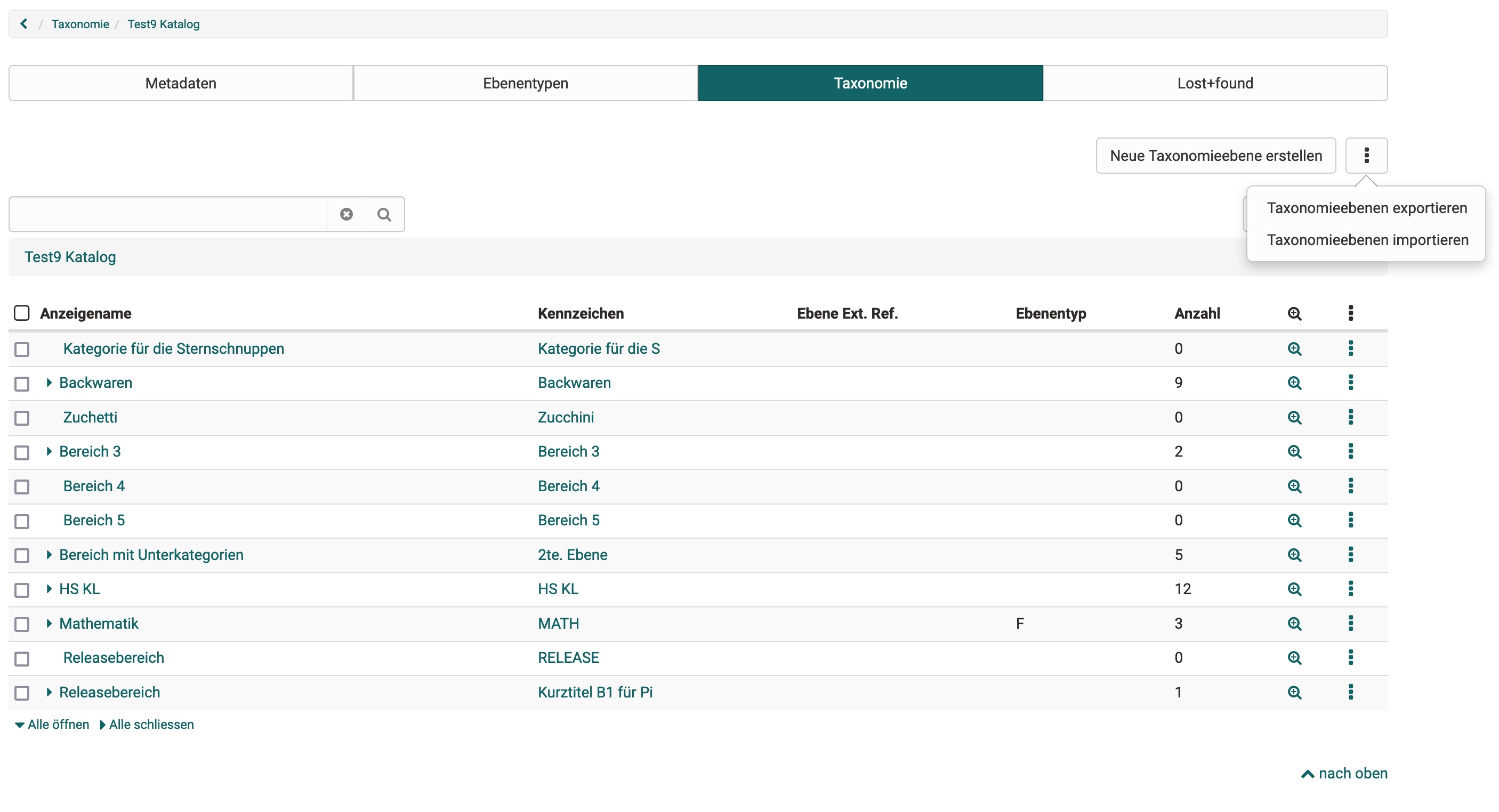Click the zoom icon in HS KL row
Image resolution: width=1499 pixels, height=812 pixels.
(x=1294, y=589)
